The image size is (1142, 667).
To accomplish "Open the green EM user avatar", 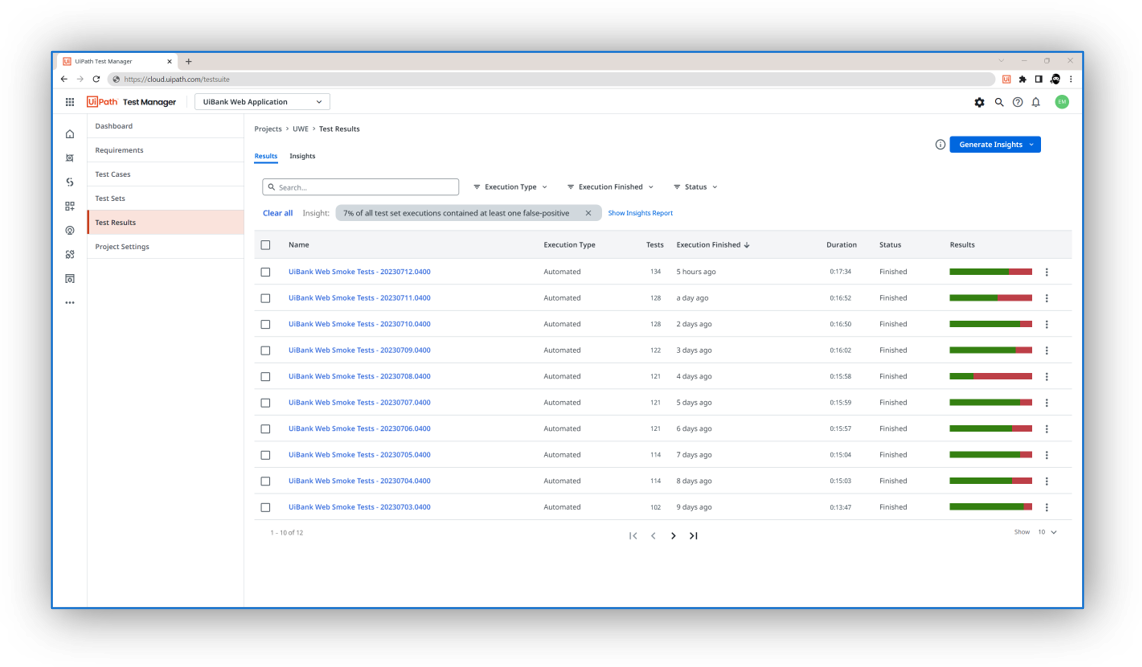I will click(1062, 102).
